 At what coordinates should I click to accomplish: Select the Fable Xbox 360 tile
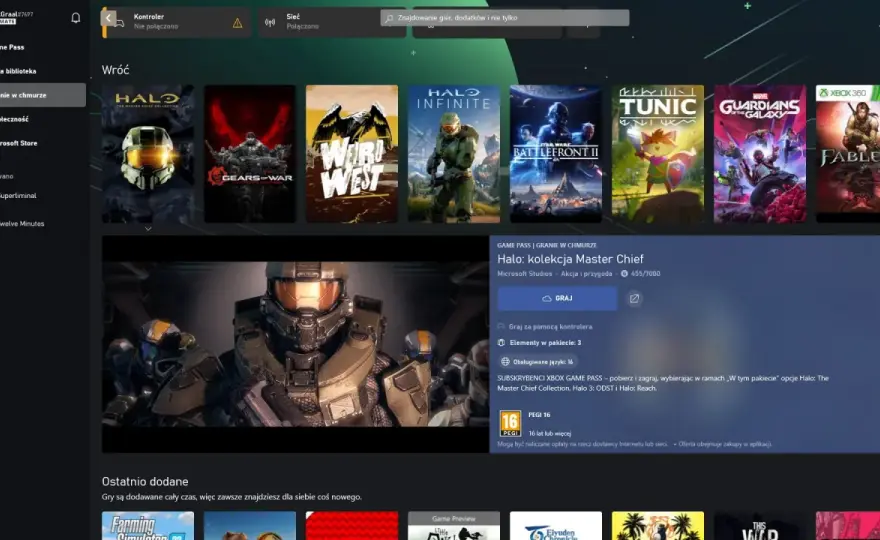point(848,154)
